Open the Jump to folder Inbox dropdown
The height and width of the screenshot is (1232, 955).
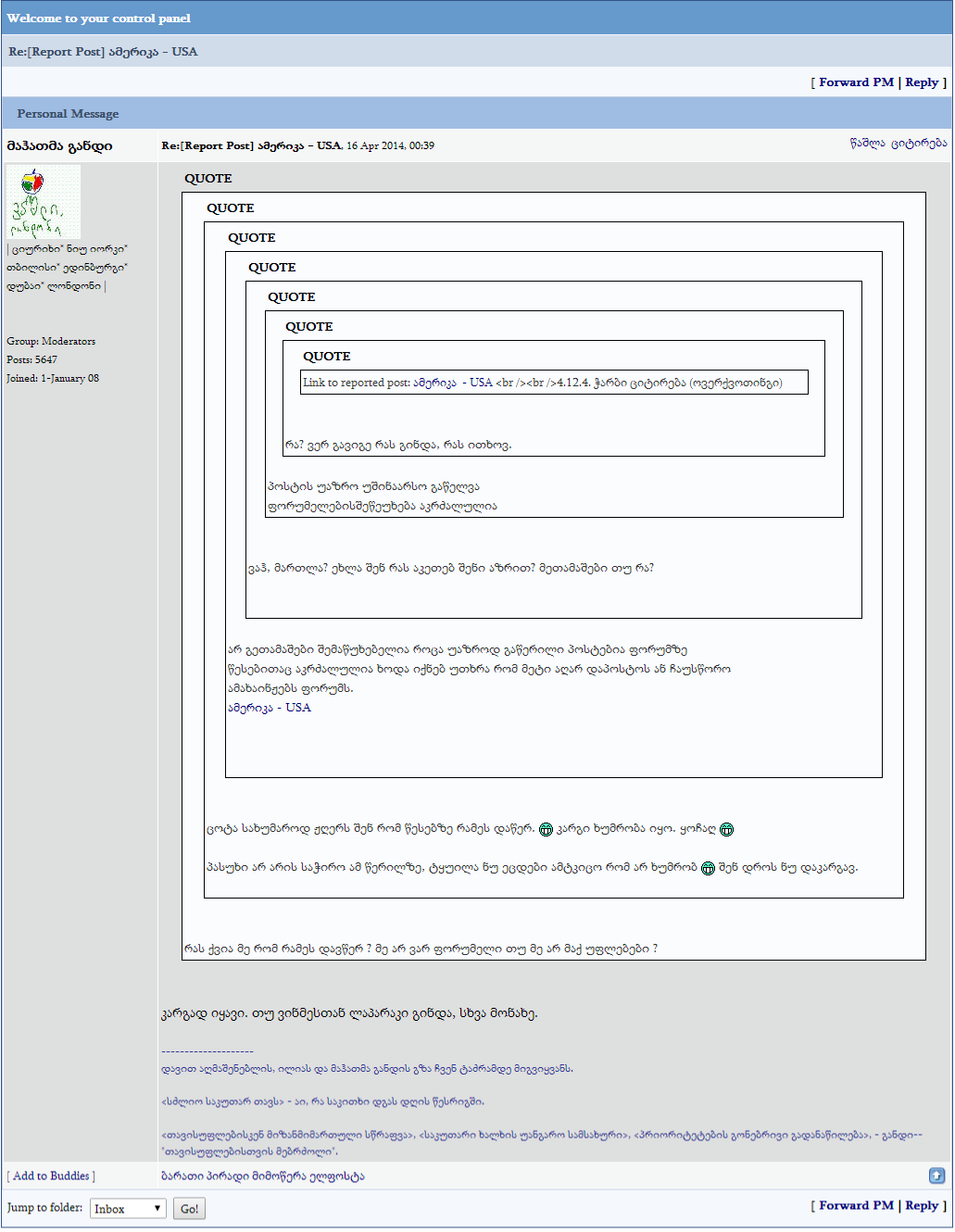click(127, 1208)
